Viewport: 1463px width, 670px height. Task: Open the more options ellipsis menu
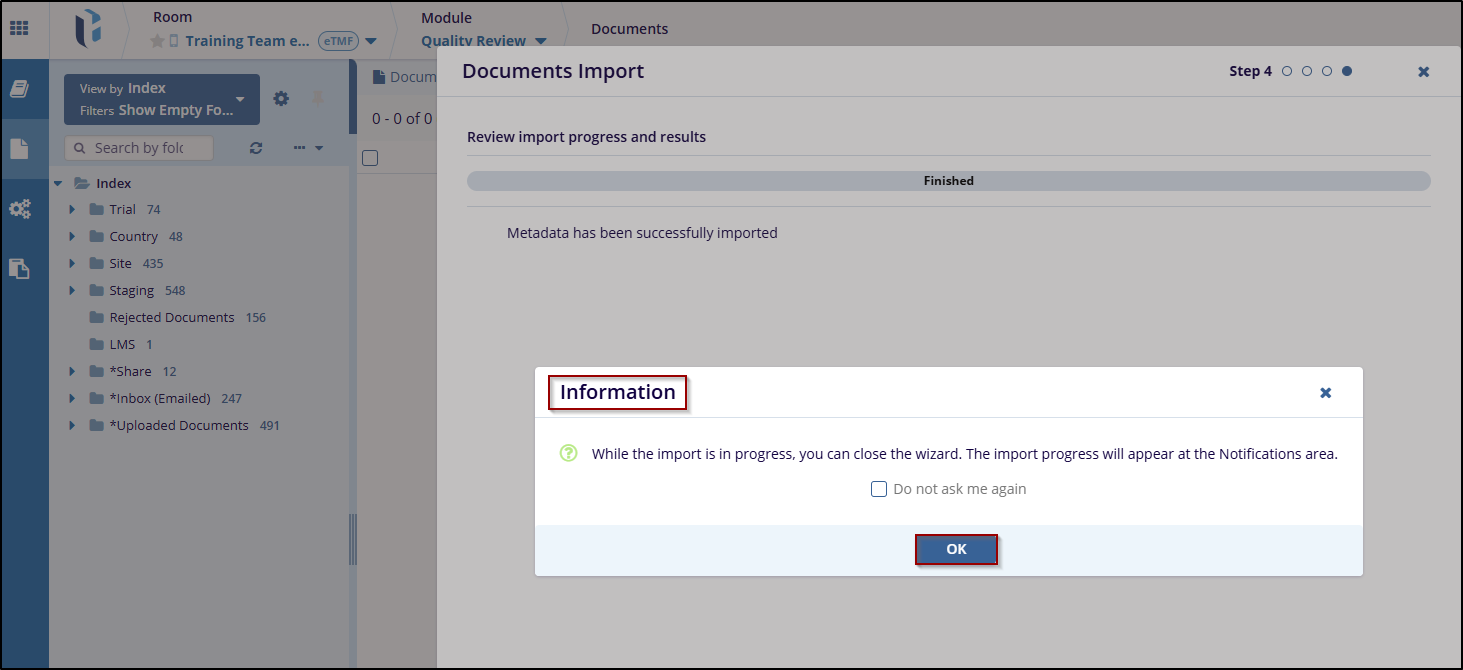[x=307, y=148]
